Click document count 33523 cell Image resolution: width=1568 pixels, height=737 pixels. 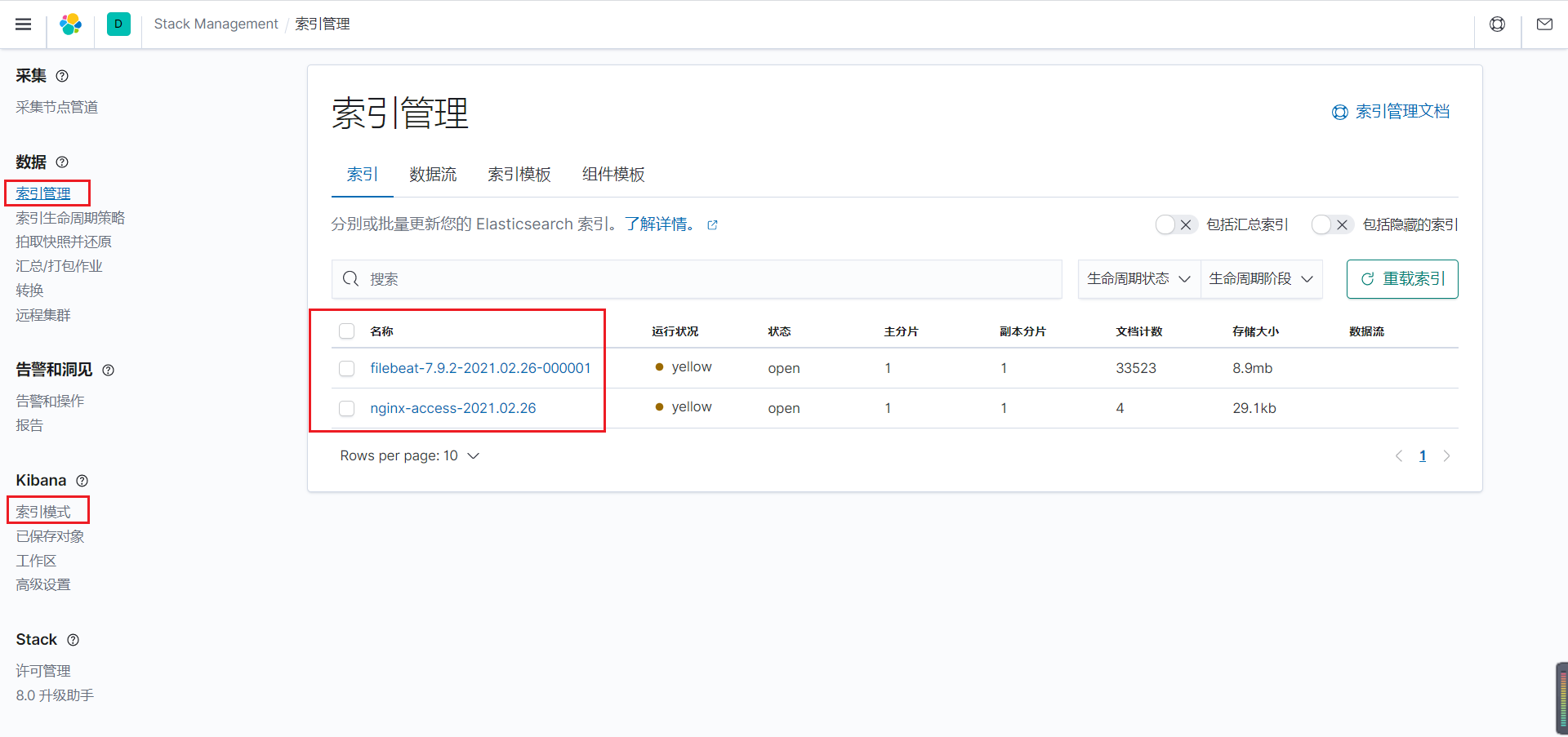[x=1136, y=369]
